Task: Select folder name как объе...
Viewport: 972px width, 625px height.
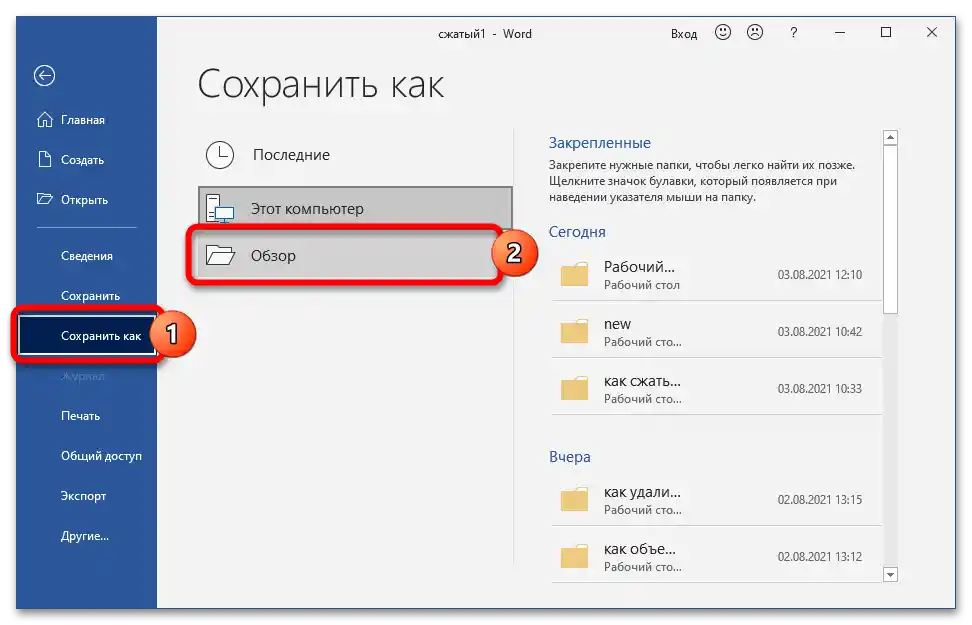Action: [x=640, y=549]
